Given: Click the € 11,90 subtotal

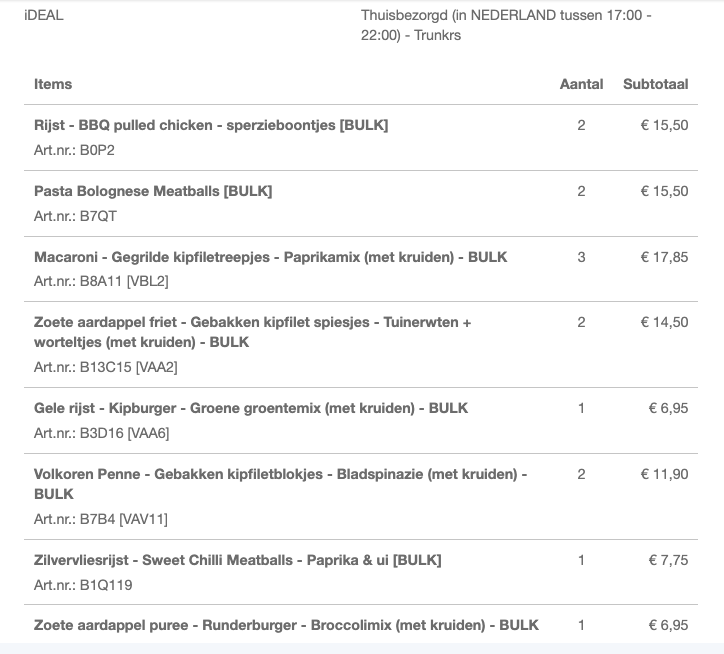Looking at the screenshot, I should coord(664,474).
